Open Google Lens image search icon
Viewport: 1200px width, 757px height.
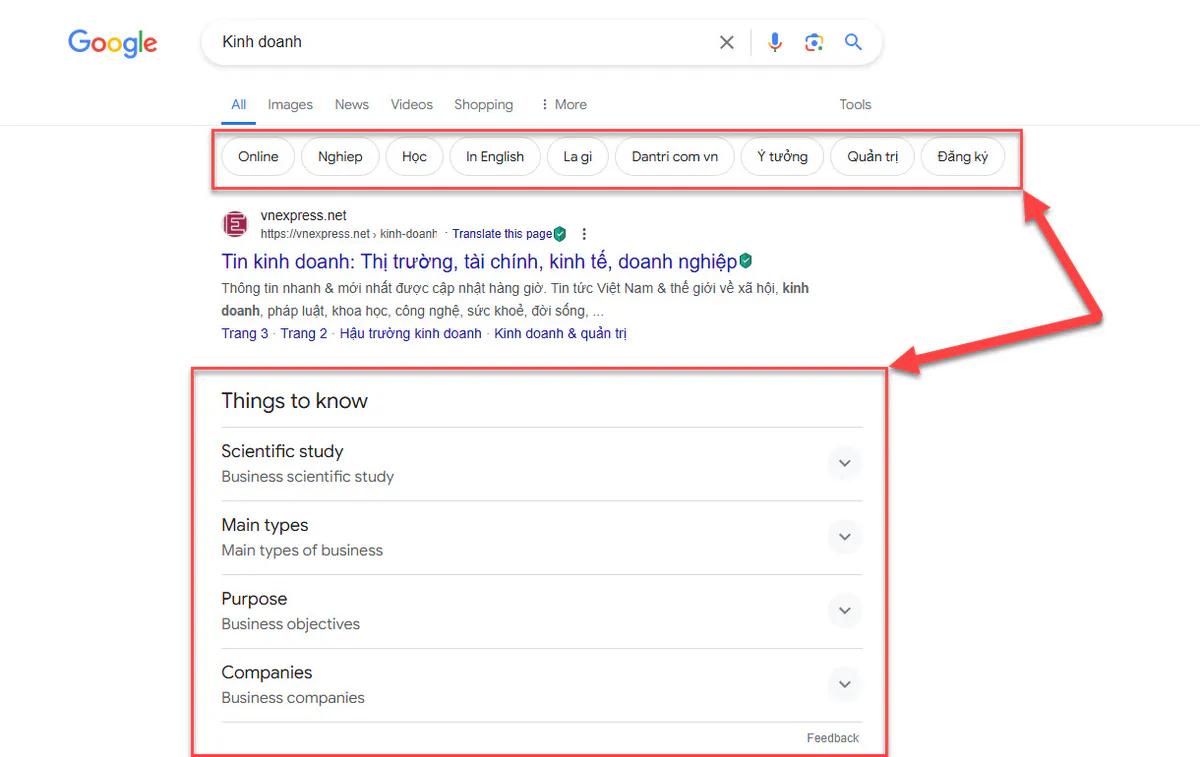(814, 42)
